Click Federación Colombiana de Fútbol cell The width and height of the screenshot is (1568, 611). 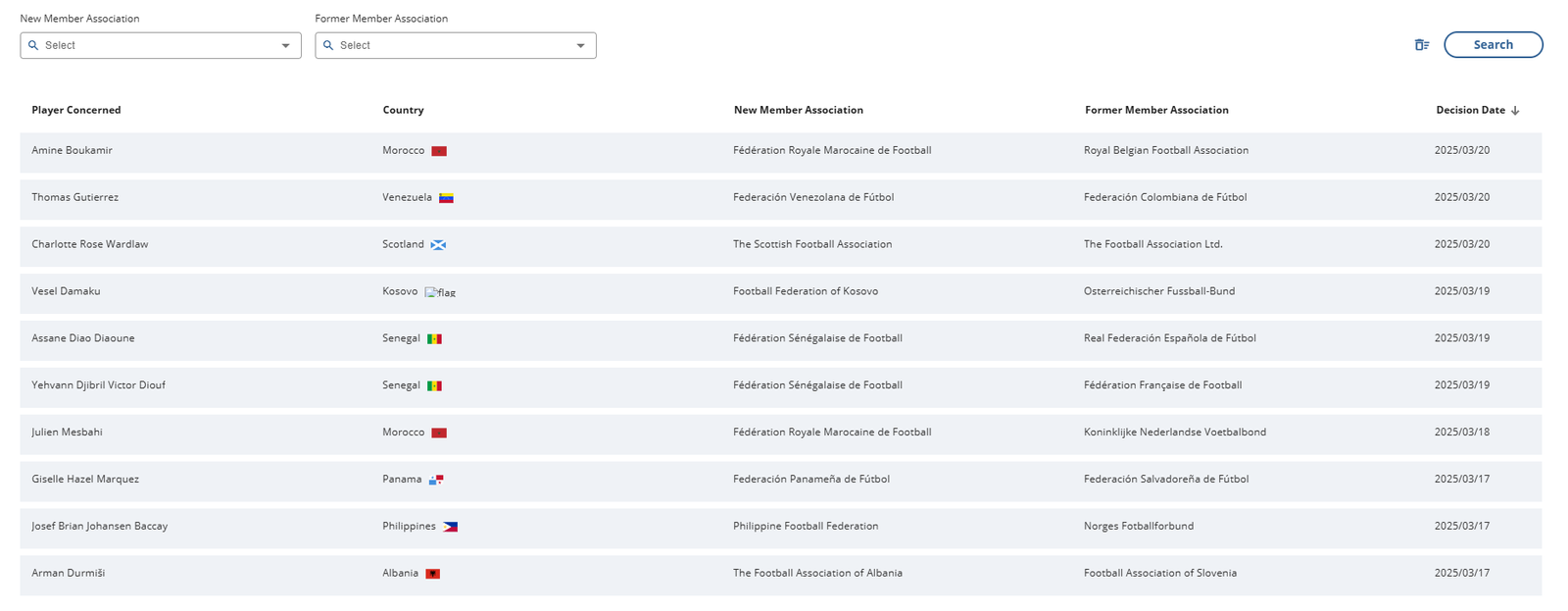click(x=1165, y=197)
